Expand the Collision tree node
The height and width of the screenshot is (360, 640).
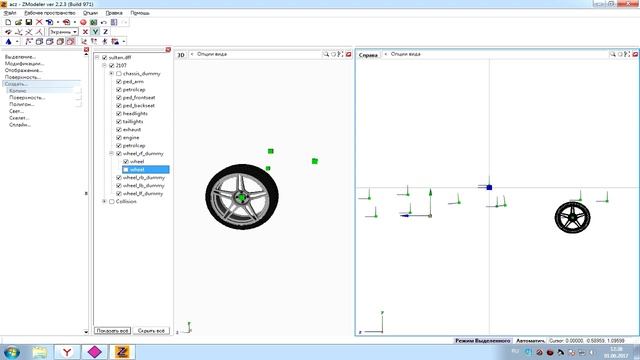[104, 202]
